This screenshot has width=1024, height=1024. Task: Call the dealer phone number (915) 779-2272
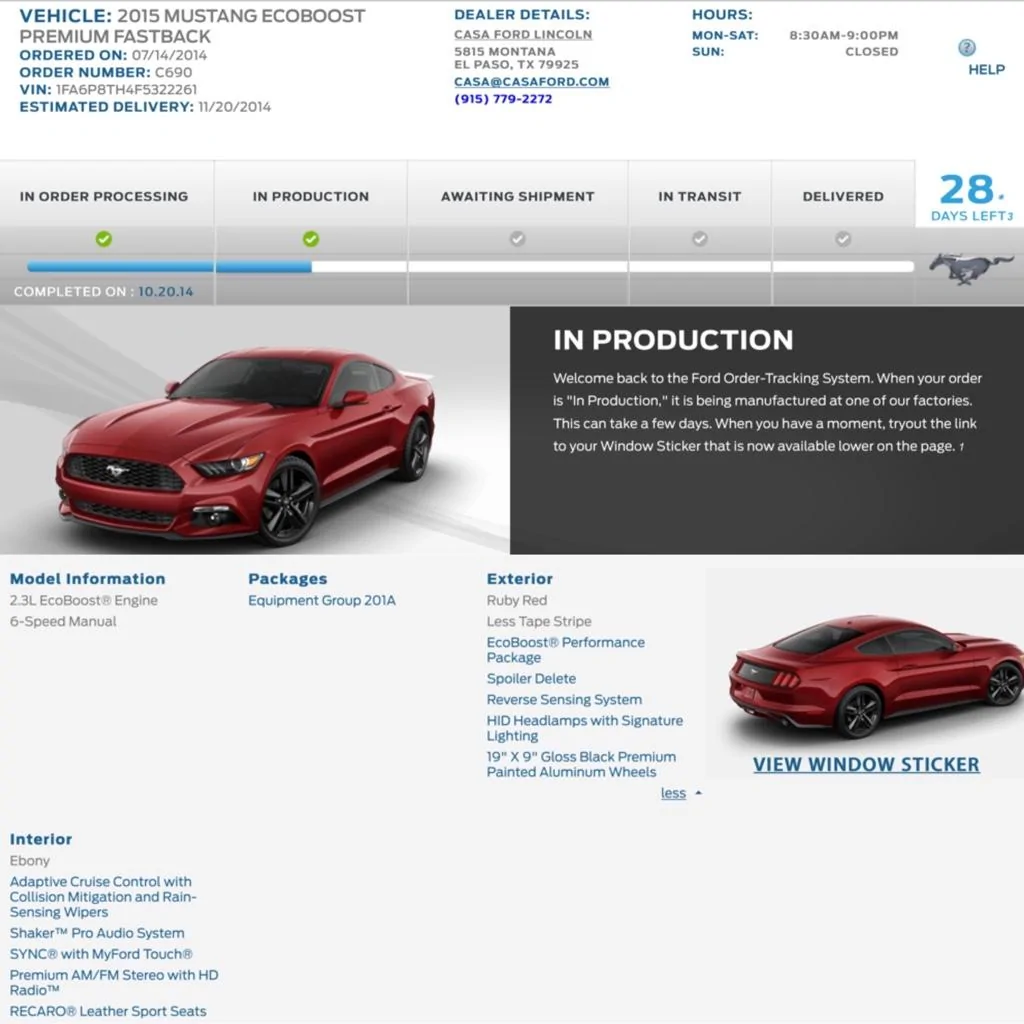[503, 99]
